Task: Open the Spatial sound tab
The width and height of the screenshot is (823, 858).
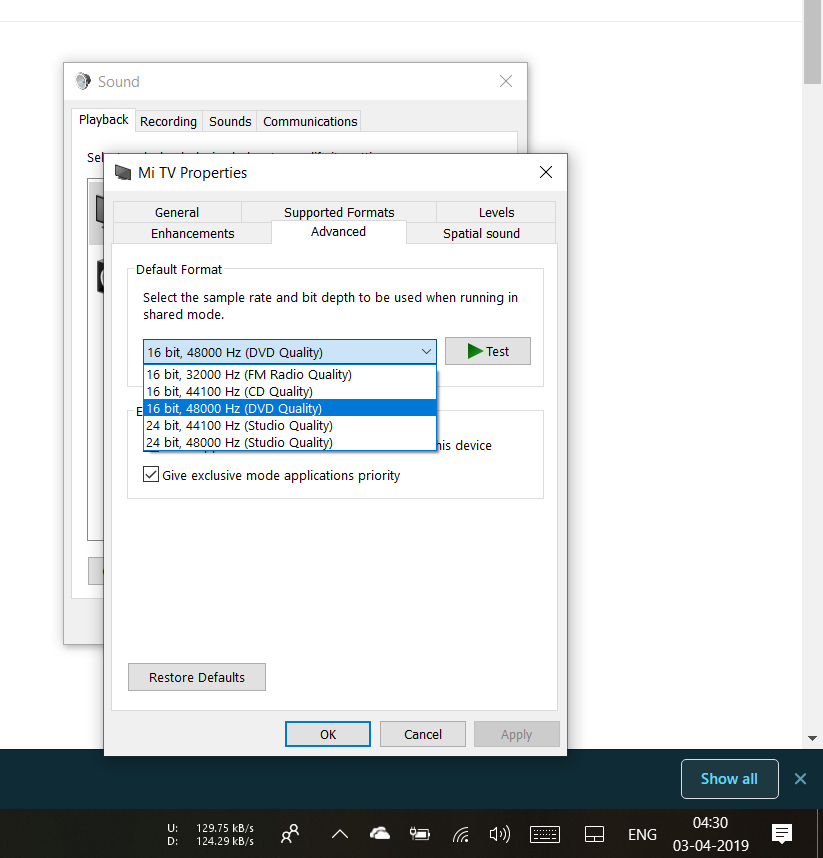Action: [481, 233]
